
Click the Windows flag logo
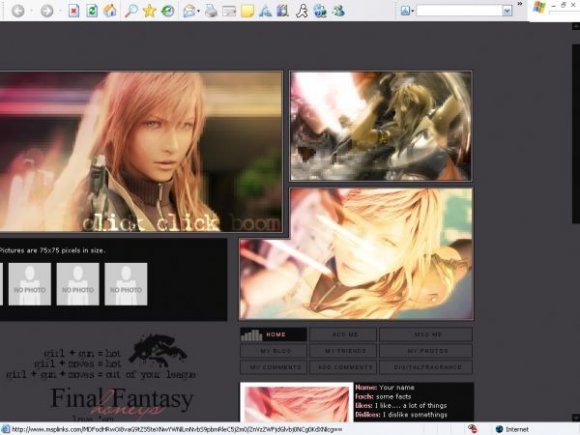pos(539,7)
